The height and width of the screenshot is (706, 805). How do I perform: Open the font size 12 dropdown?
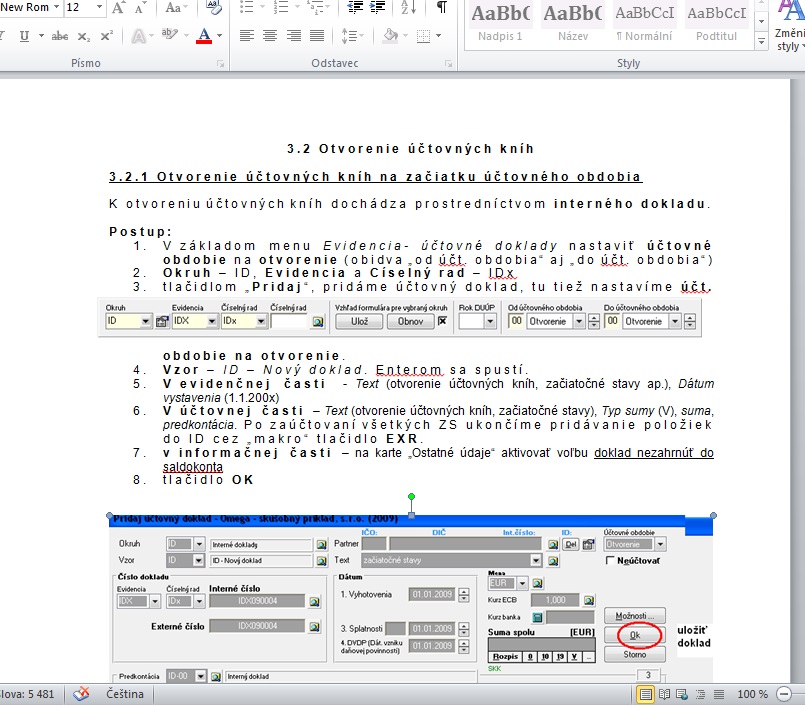point(100,7)
